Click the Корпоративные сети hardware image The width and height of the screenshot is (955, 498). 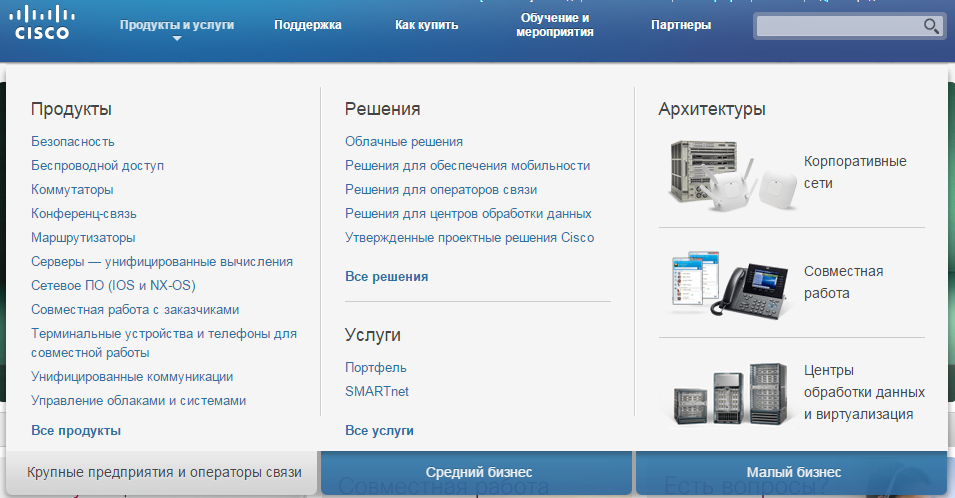733,175
